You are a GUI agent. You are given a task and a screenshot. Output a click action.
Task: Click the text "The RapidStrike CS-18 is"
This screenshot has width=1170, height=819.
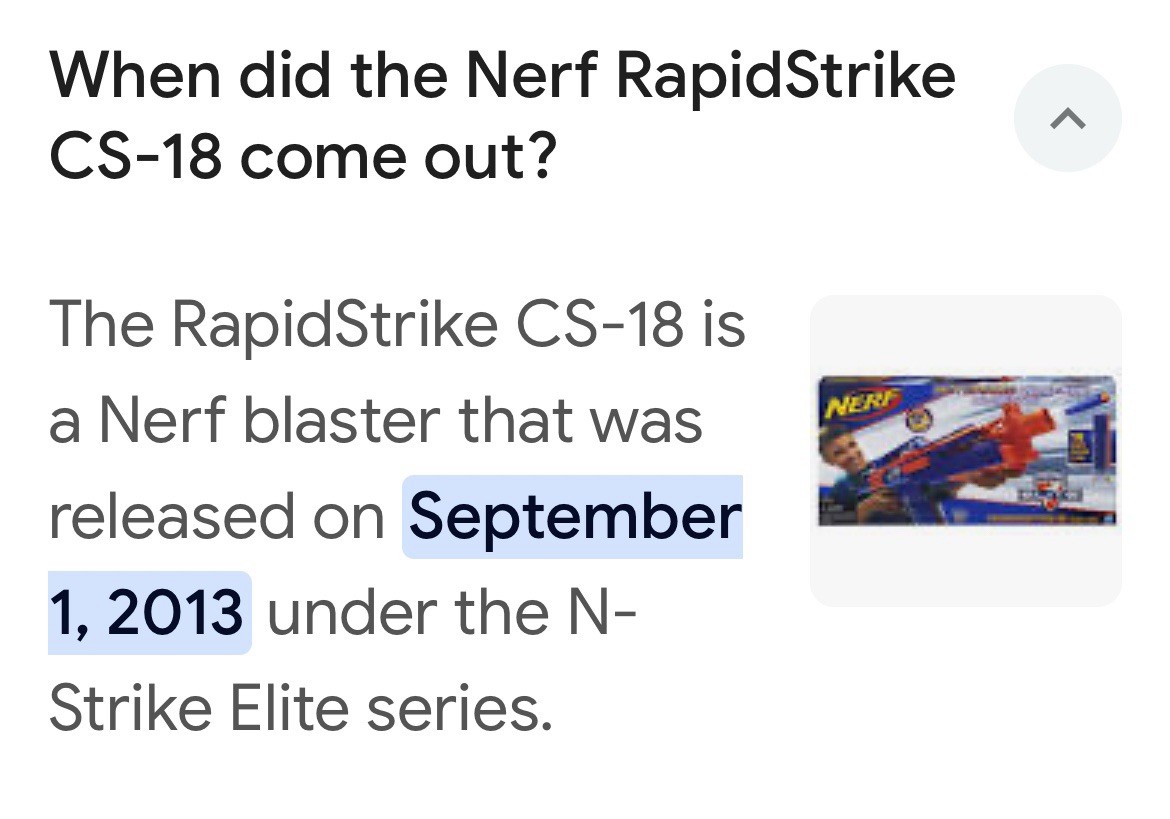(x=397, y=325)
